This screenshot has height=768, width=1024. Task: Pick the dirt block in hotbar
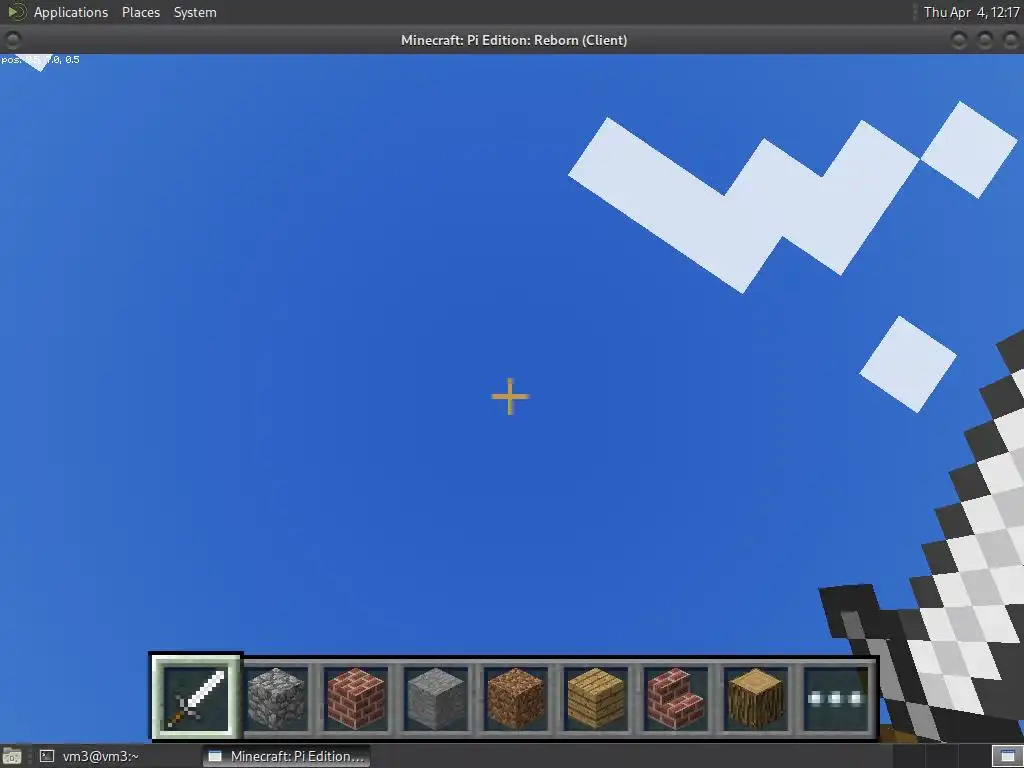(x=516, y=698)
